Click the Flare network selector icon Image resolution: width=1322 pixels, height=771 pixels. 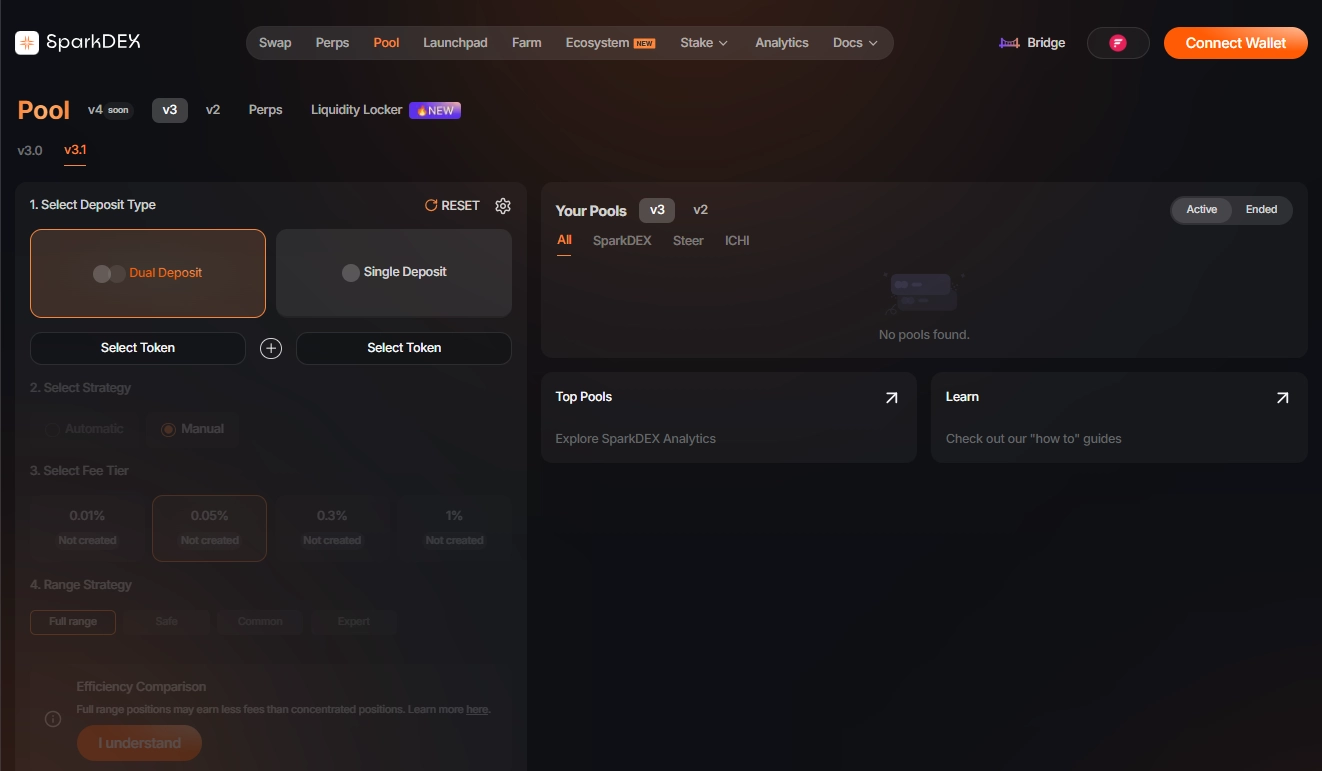tap(1118, 43)
